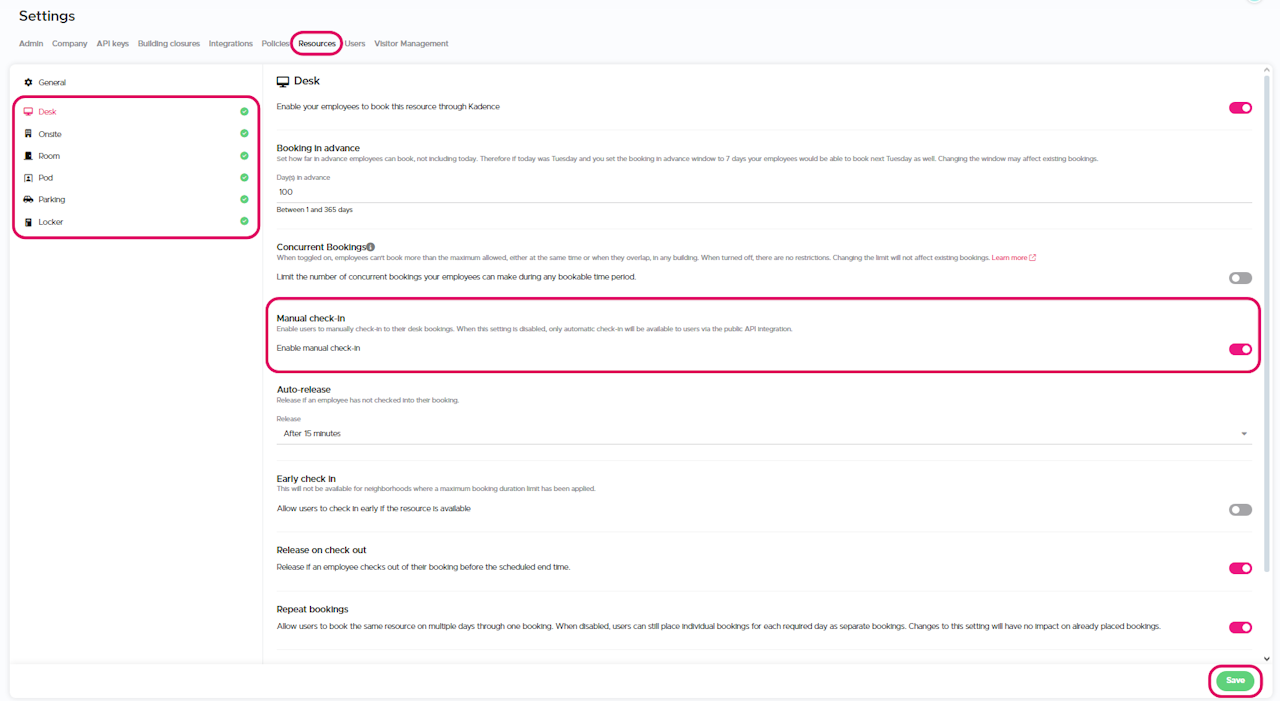Switch to the Policies tab

point(276,44)
